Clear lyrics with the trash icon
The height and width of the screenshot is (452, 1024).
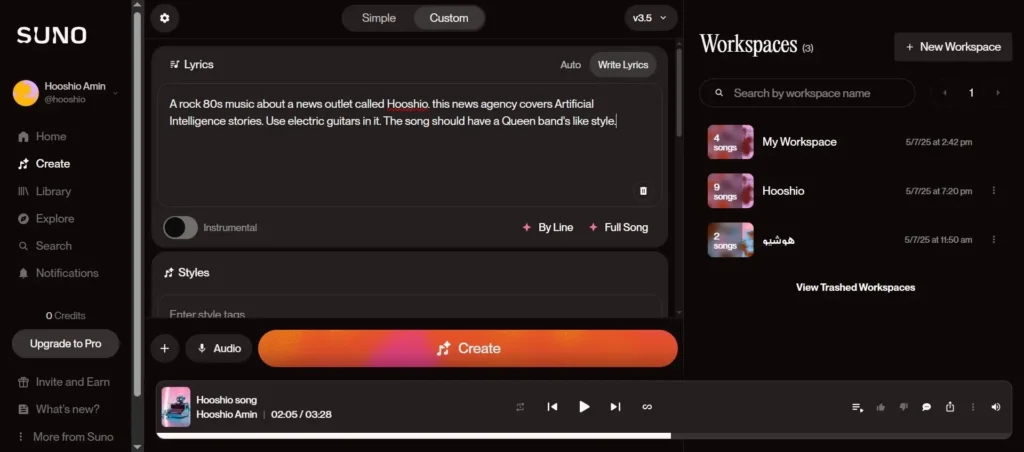(643, 191)
